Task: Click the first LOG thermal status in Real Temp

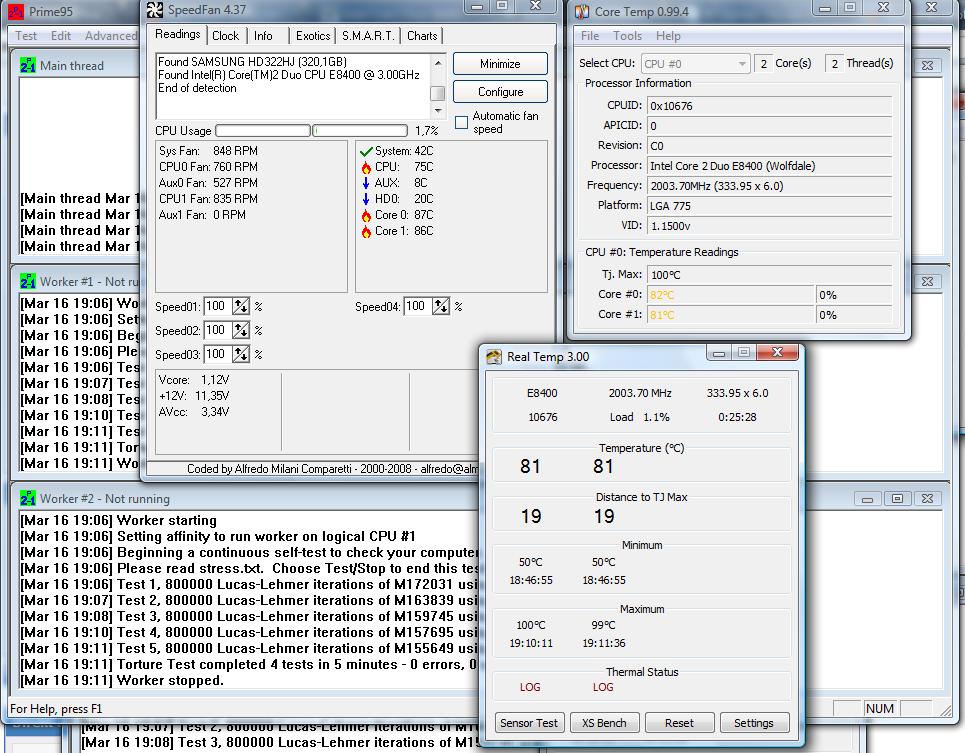Action: pyautogui.click(x=530, y=687)
